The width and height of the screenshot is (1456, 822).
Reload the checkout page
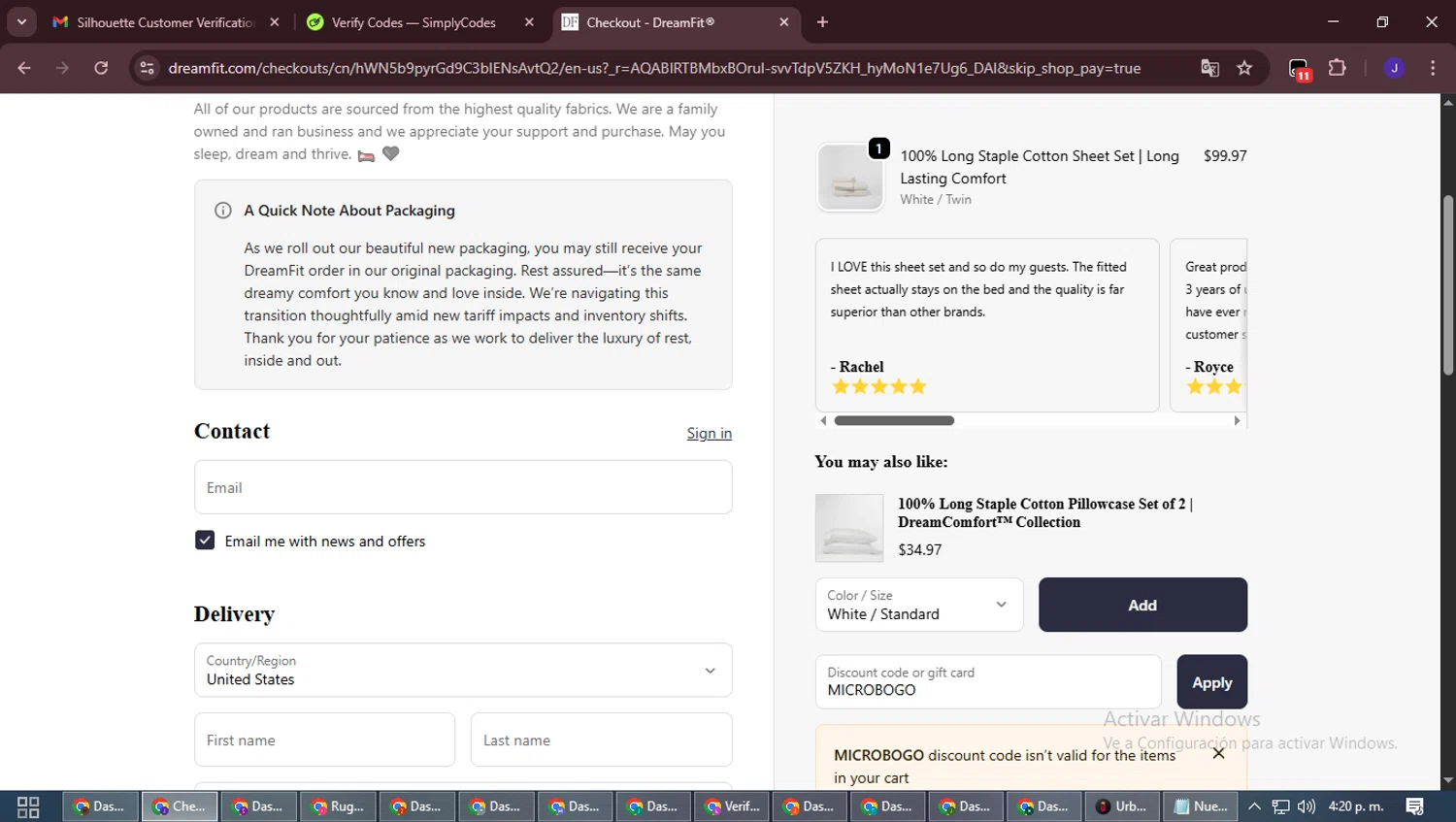pos(101,68)
